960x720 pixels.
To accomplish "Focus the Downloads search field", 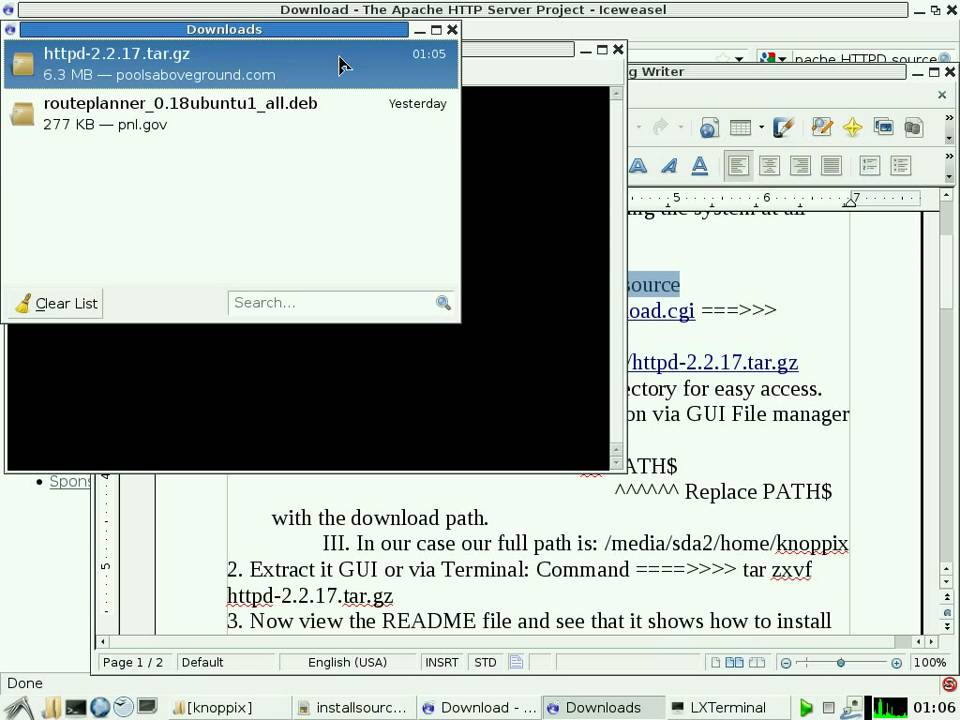I will 331,302.
